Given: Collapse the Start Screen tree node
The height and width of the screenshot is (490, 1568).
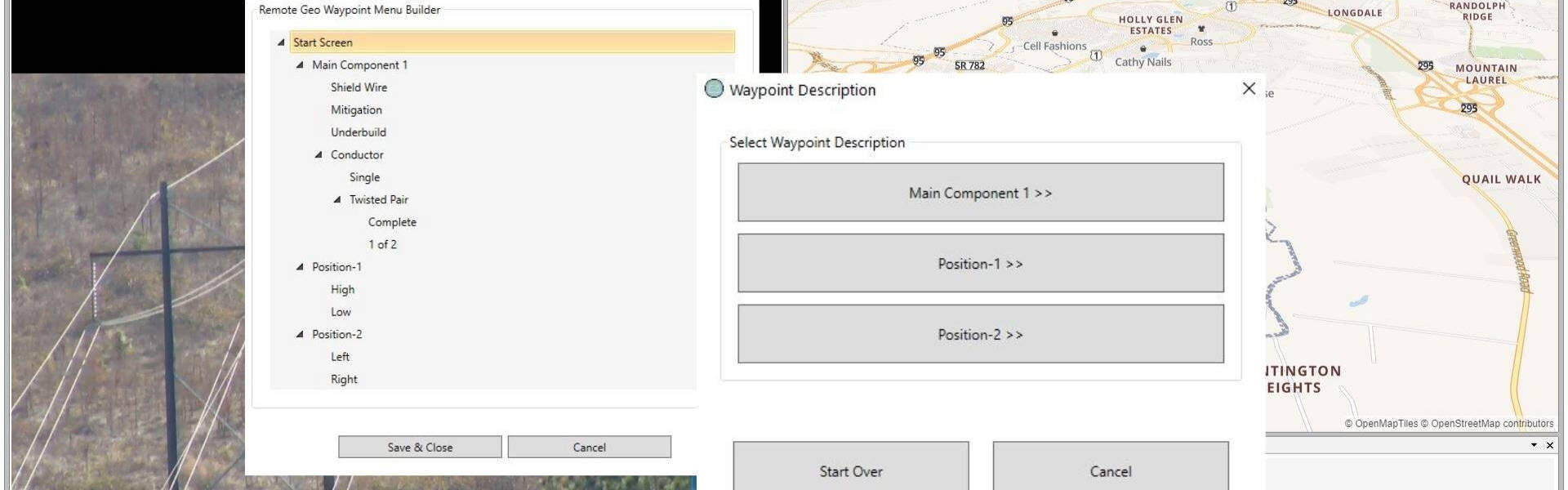Looking at the screenshot, I should point(281,42).
